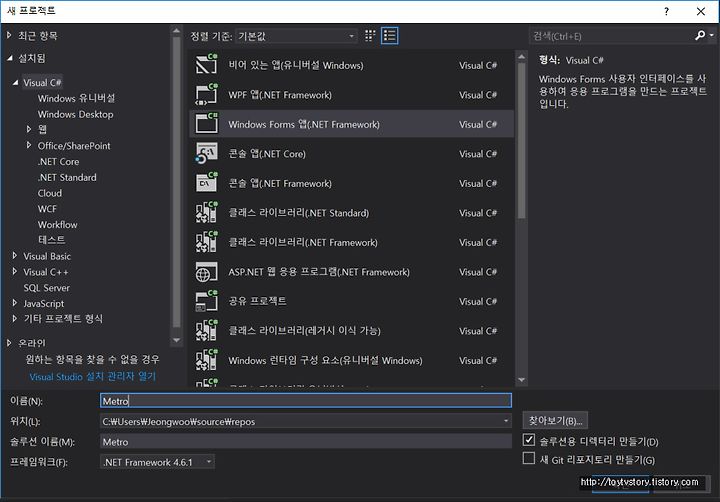Toggle the solution directory checkbox
The image size is (720, 502).
pos(529,440)
